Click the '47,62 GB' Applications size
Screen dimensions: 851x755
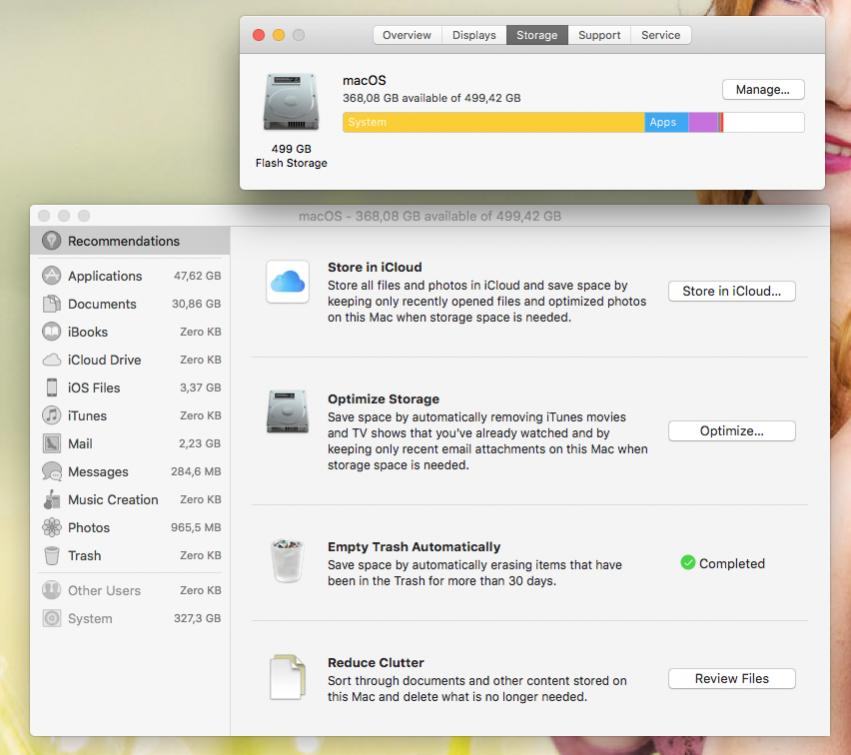point(197,276)
